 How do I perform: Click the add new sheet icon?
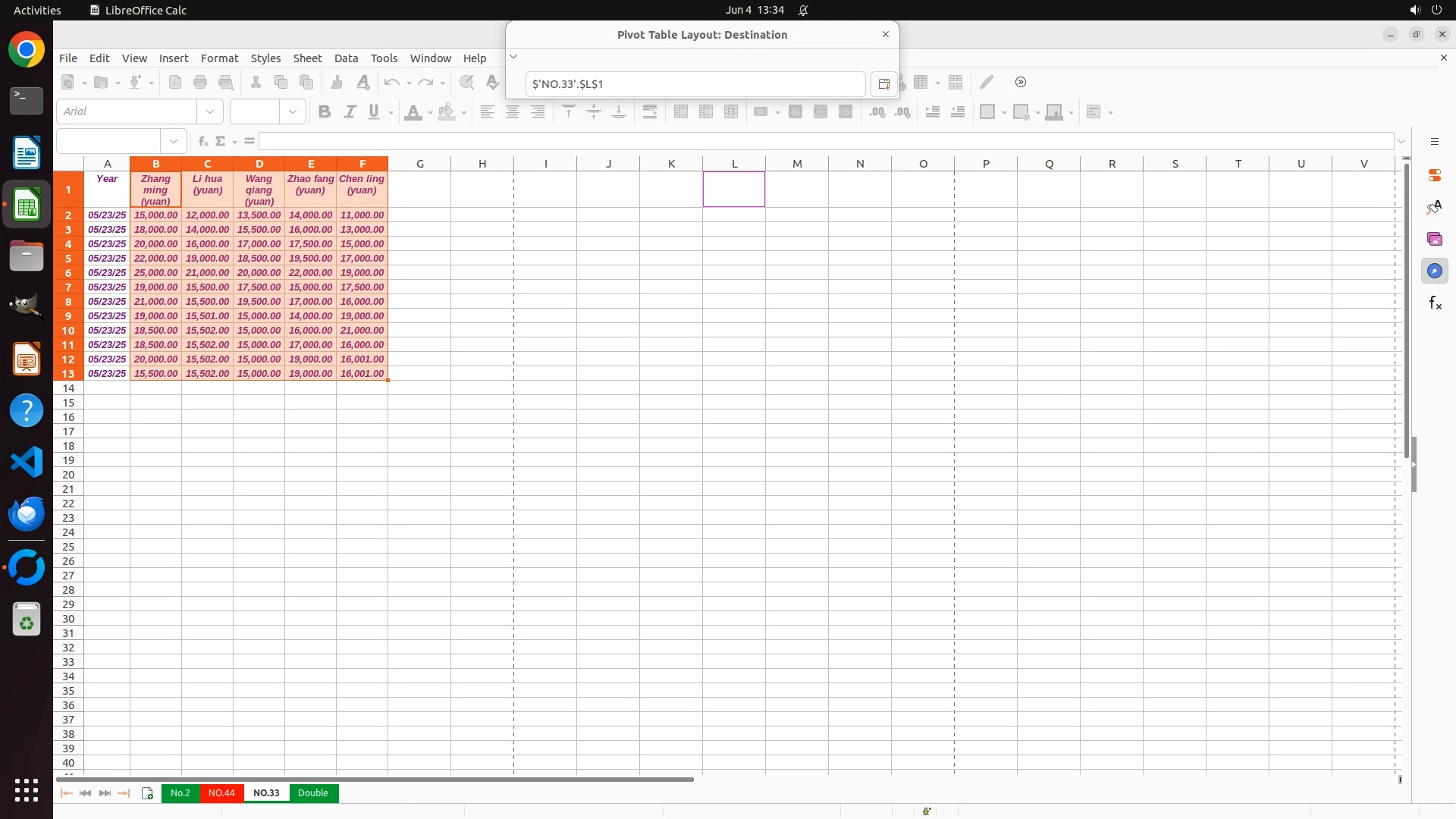(147, 793)
